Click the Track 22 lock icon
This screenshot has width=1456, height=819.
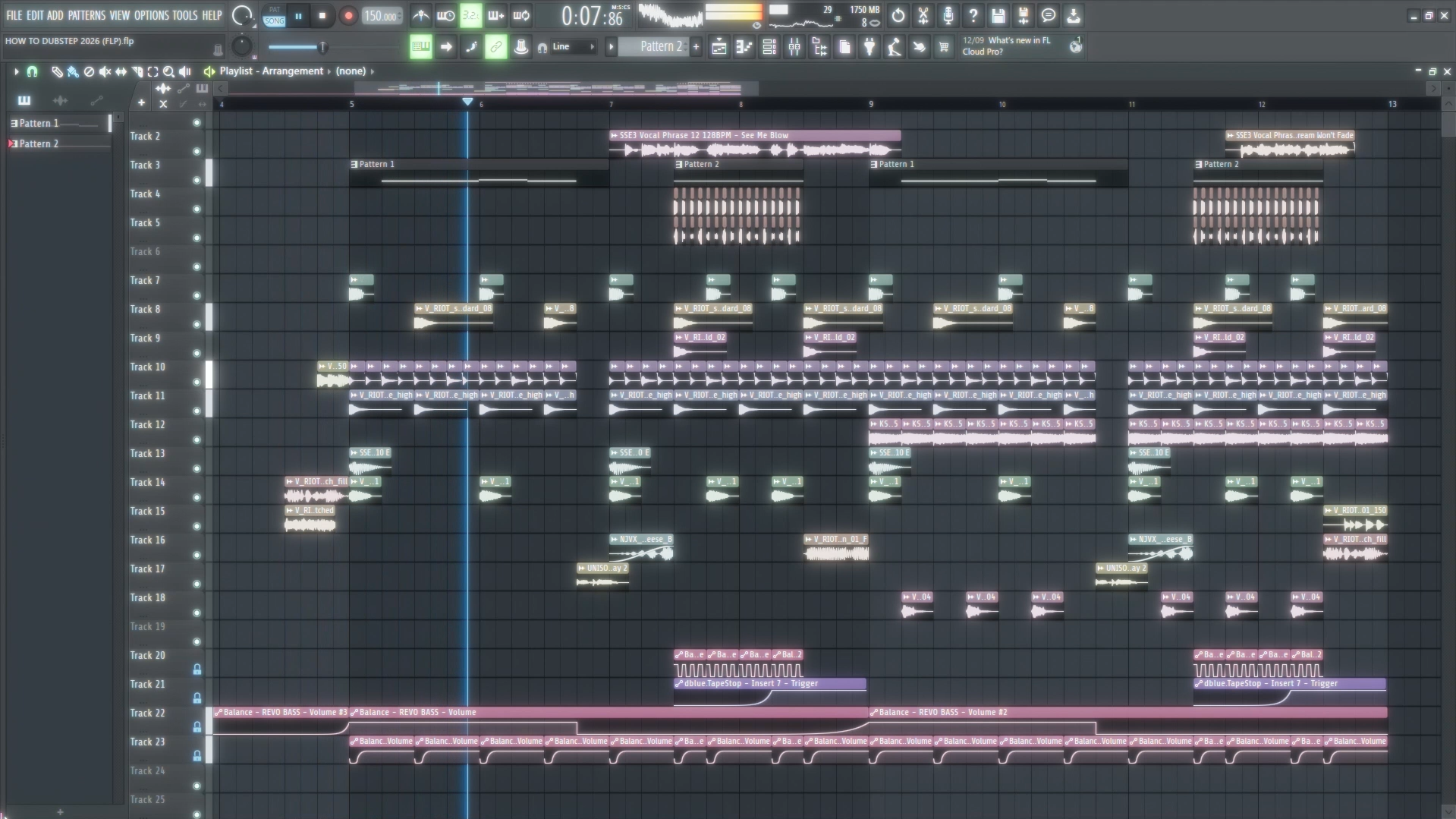(197, 726)
